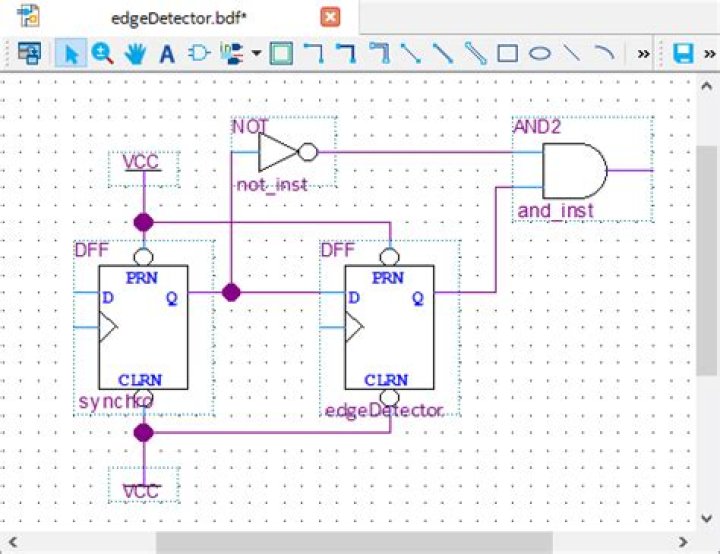Image resolution: width=720 pixels, height=554 pixels.
Task: Click the junction dot below synchro CLRN
Action: click(143, 433)
